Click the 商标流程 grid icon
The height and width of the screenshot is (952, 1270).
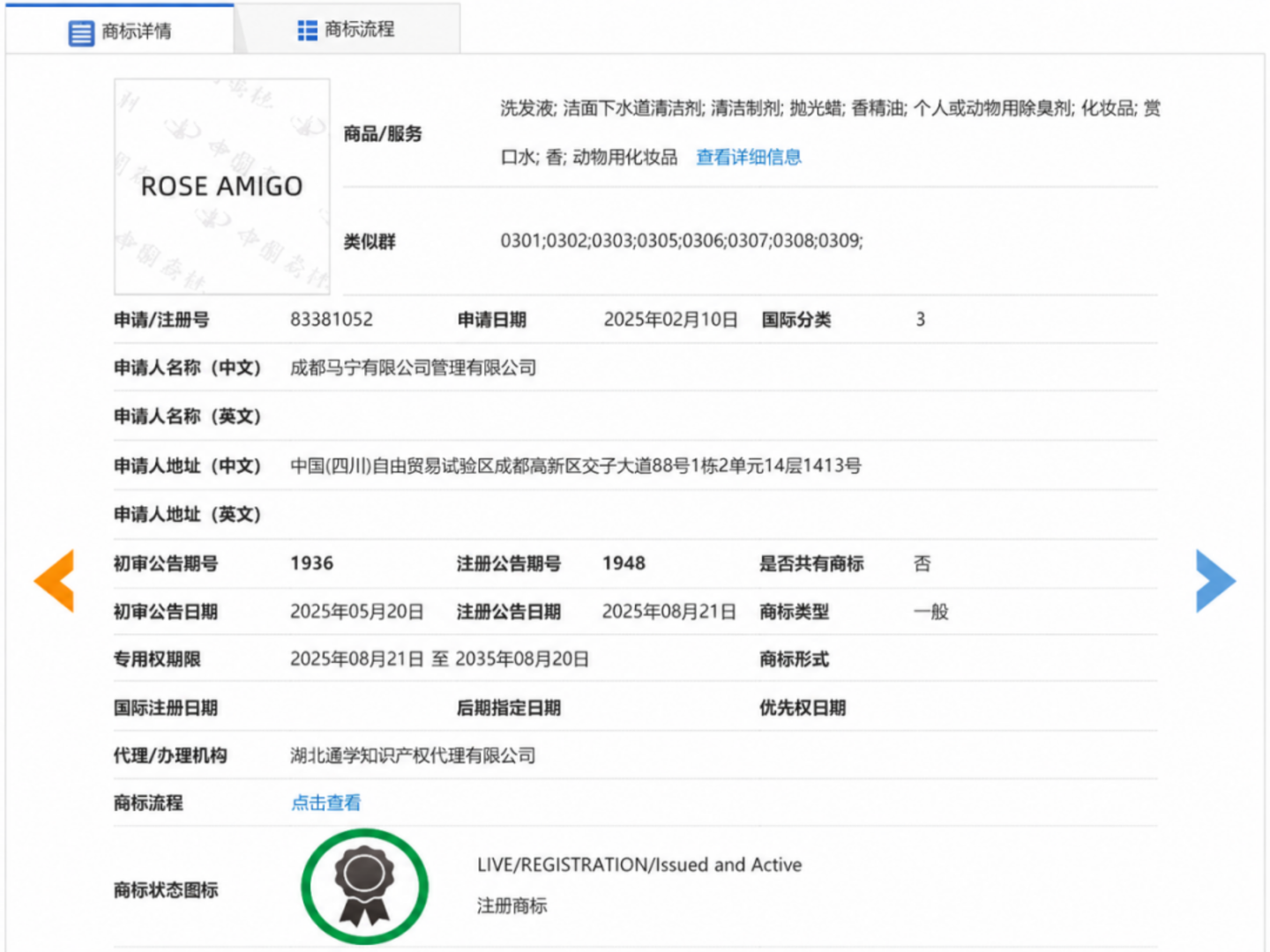tap(307, 31)
